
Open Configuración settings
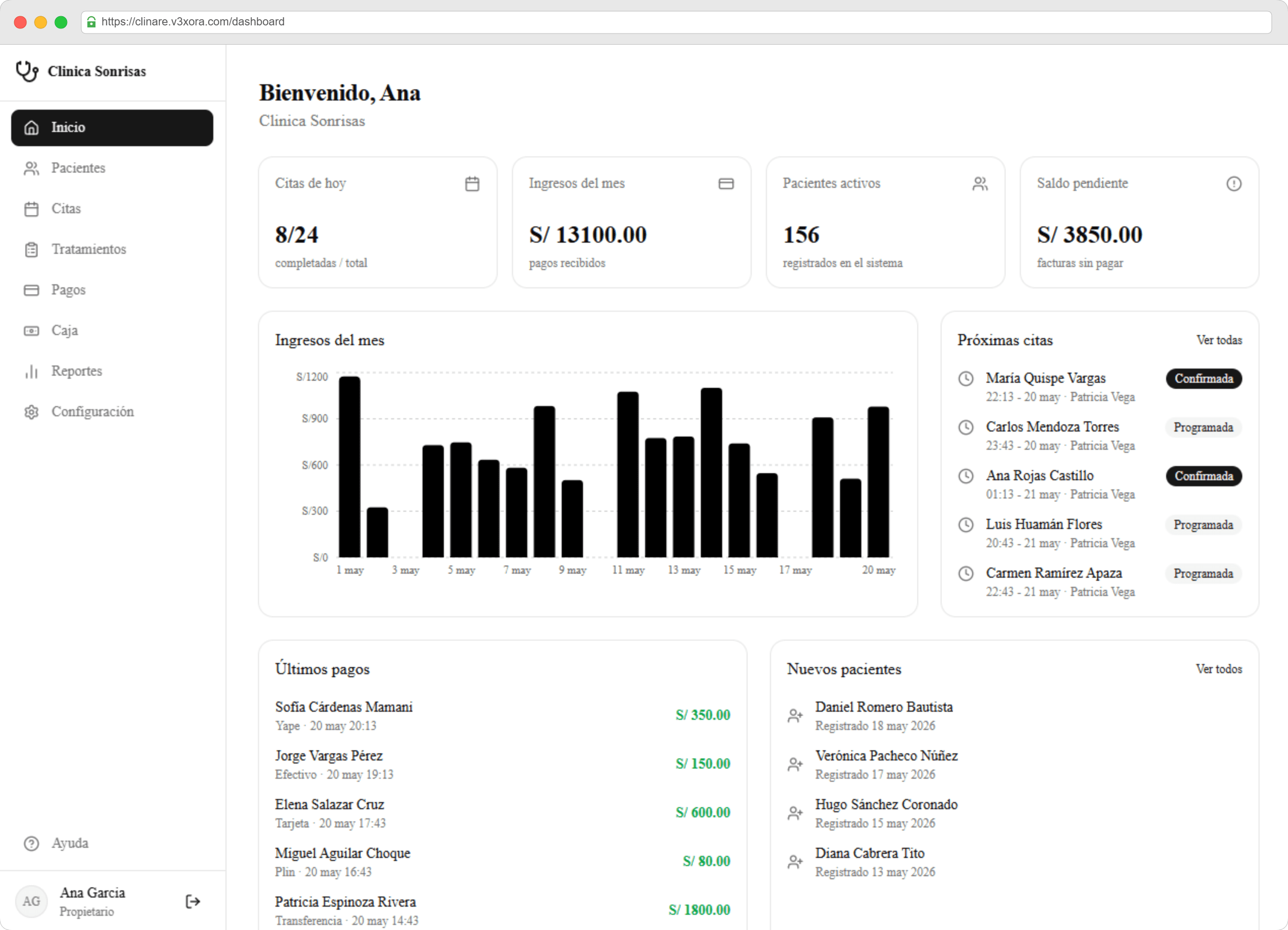(112, 412)
